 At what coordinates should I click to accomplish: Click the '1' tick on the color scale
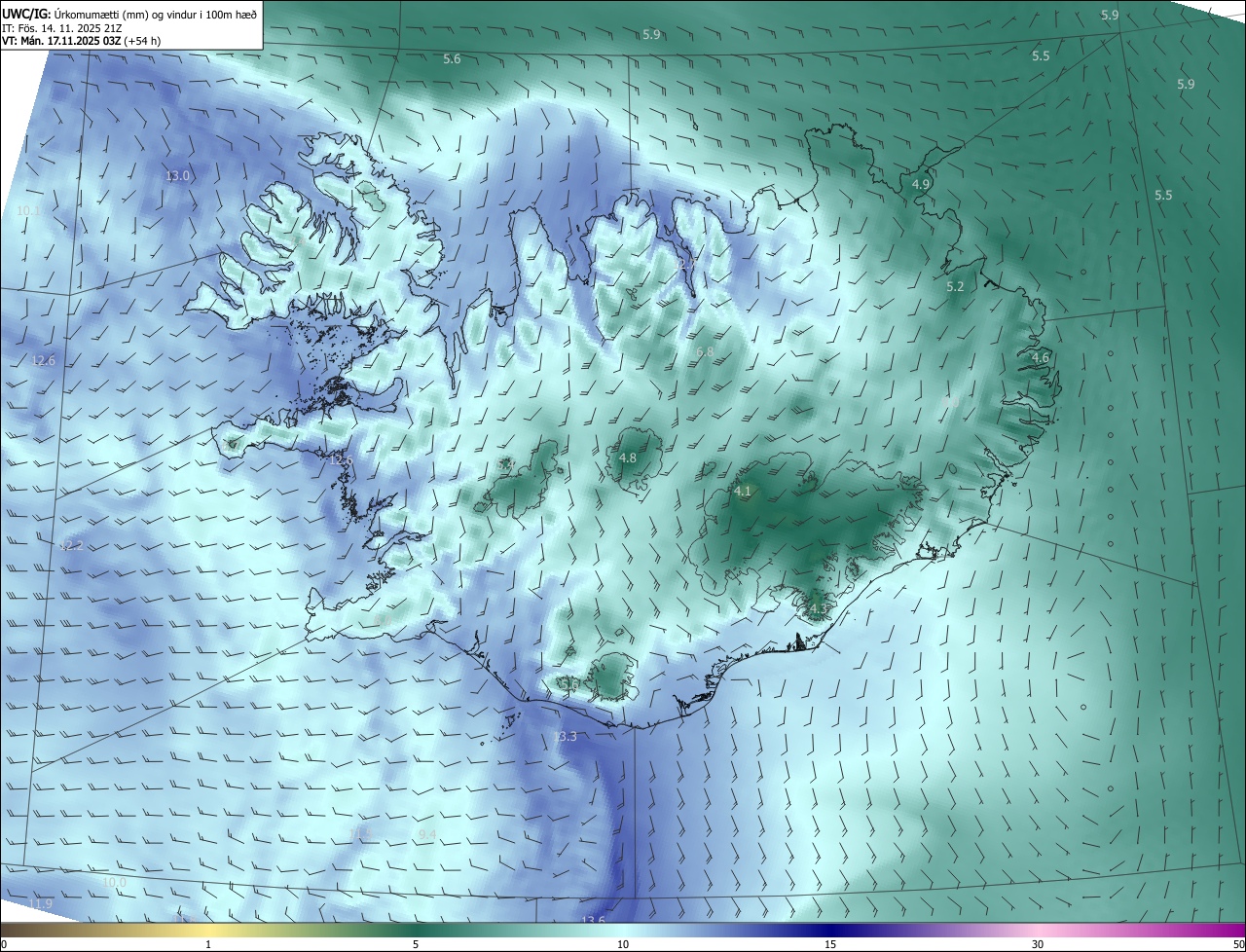pyautogui.click(x=208, y=944)
